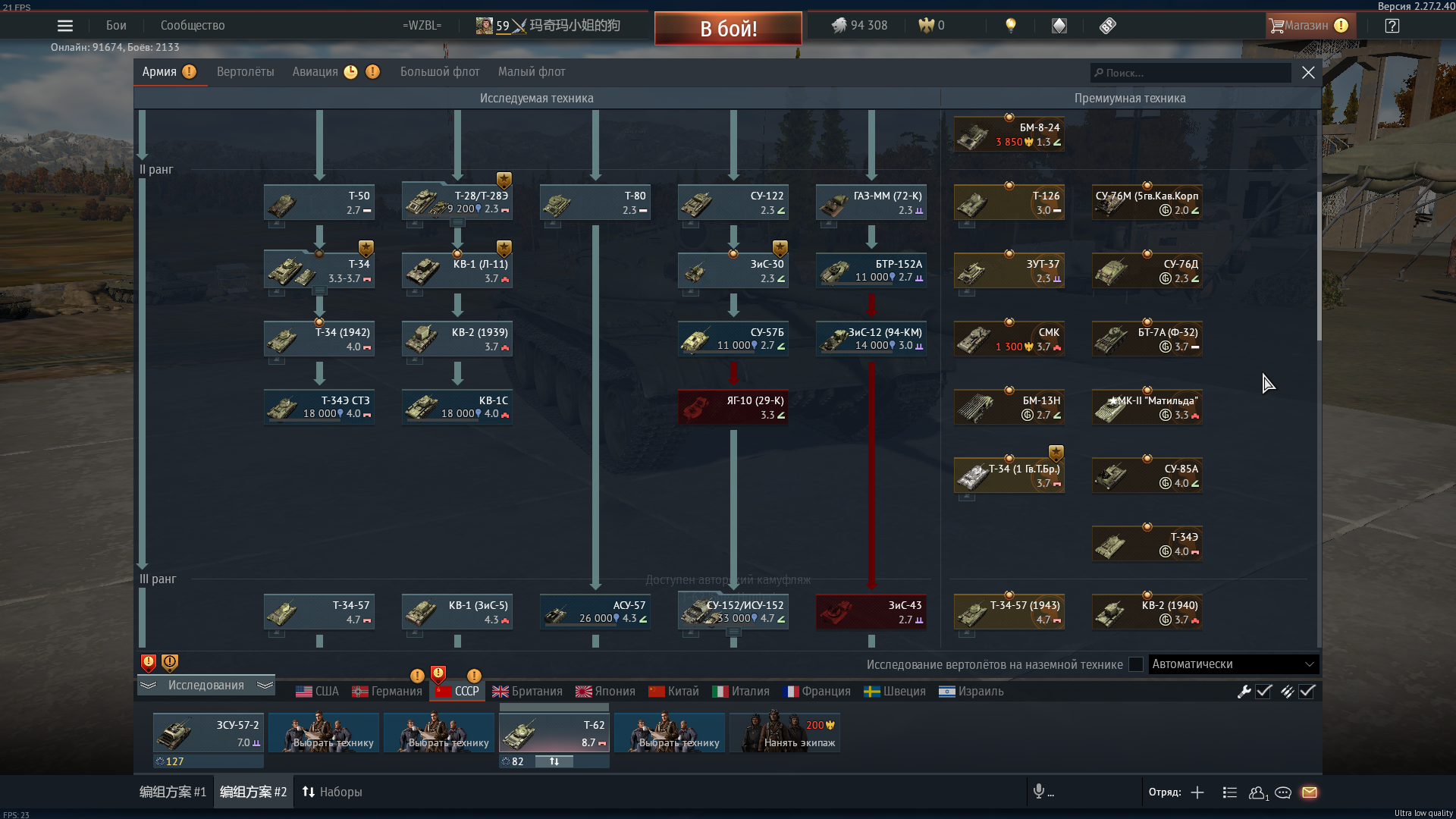Select Израиль nation tab
Screen dimensions: 1456x819
tap(971, 692)
